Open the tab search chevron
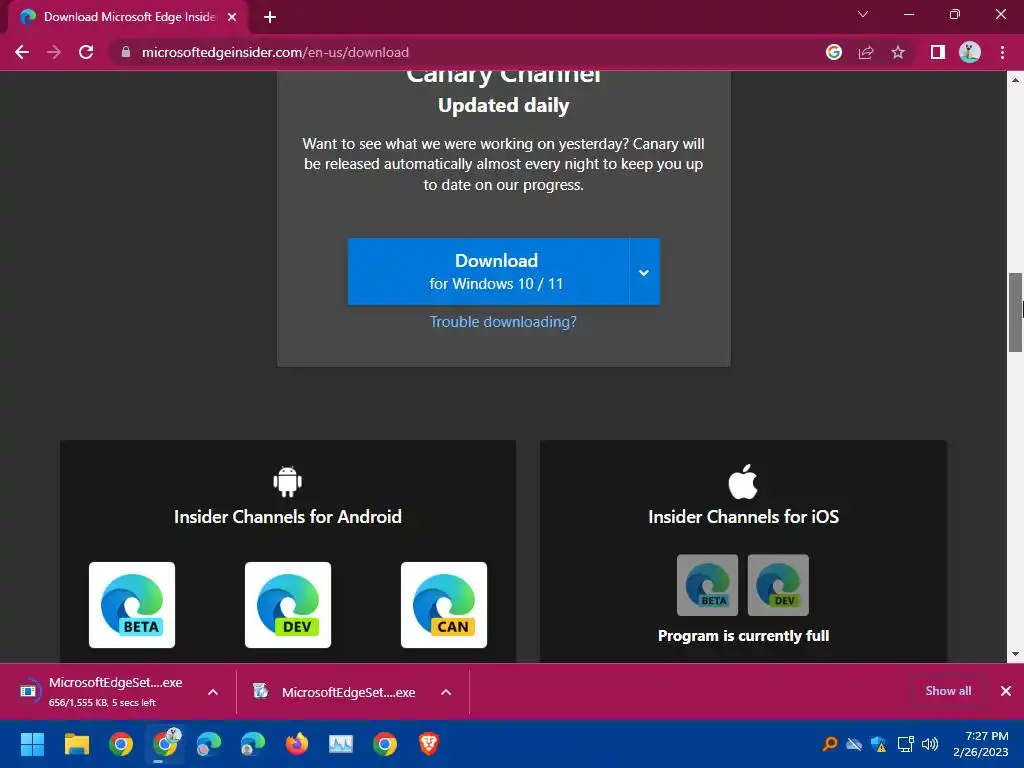The width and height of the screenshot is (1024, 768). 863,14
